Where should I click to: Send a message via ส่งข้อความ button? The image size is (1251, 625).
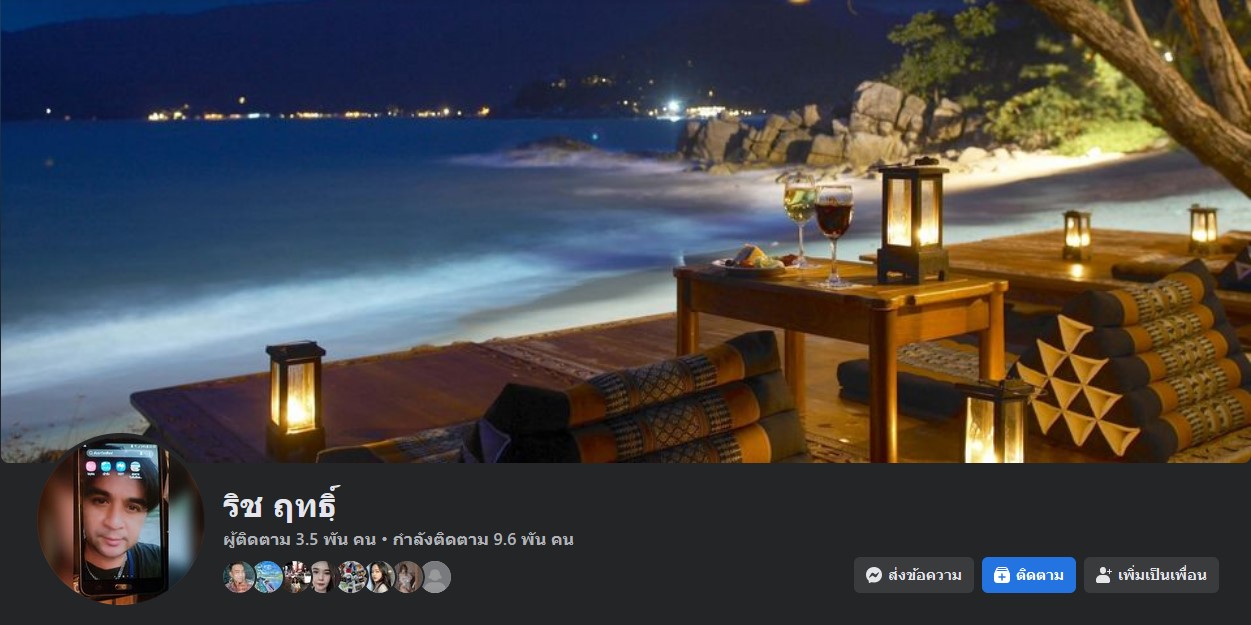point(914,575)
